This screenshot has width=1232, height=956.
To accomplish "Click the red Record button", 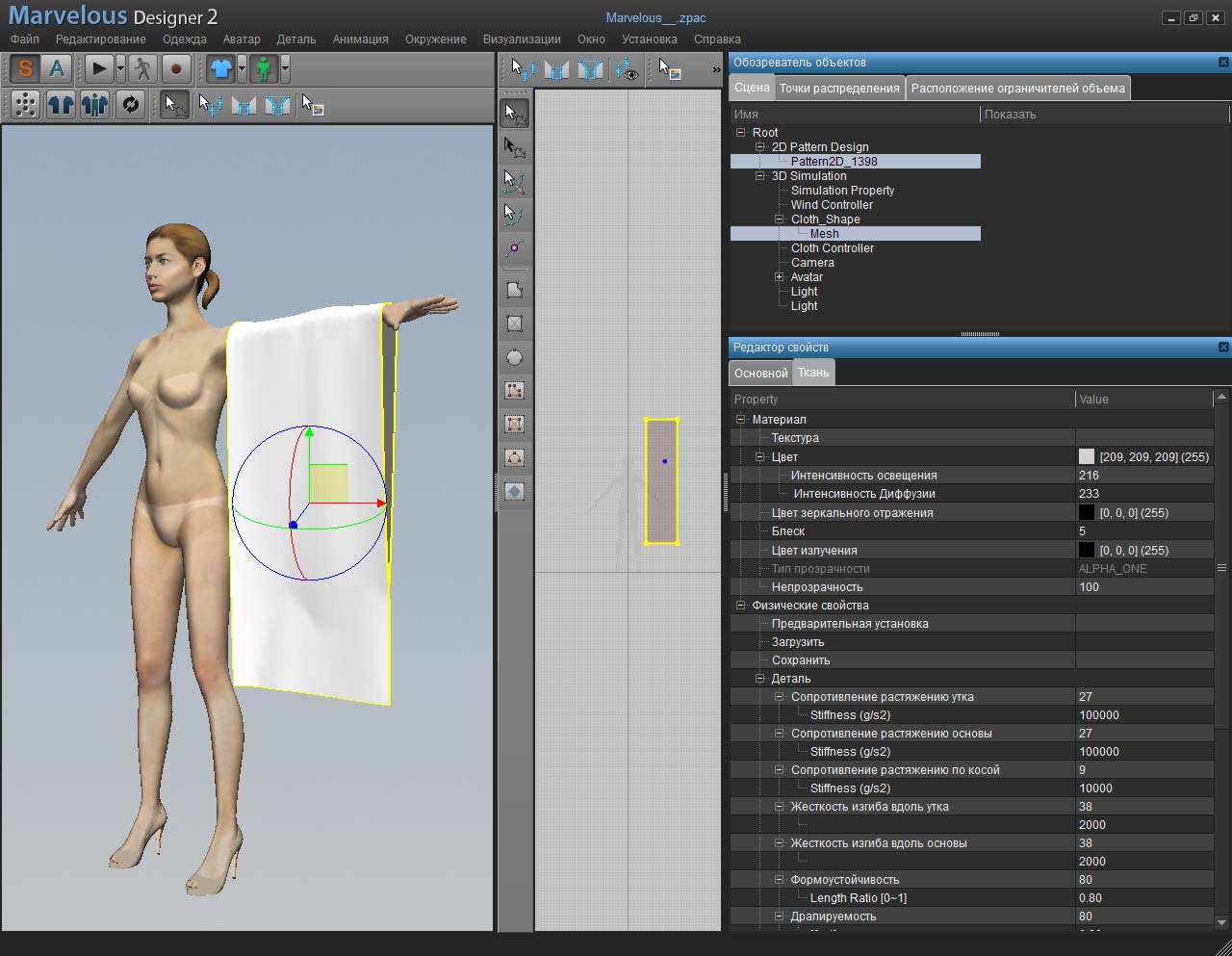I will pyautogui.click(x=175, y=68).
